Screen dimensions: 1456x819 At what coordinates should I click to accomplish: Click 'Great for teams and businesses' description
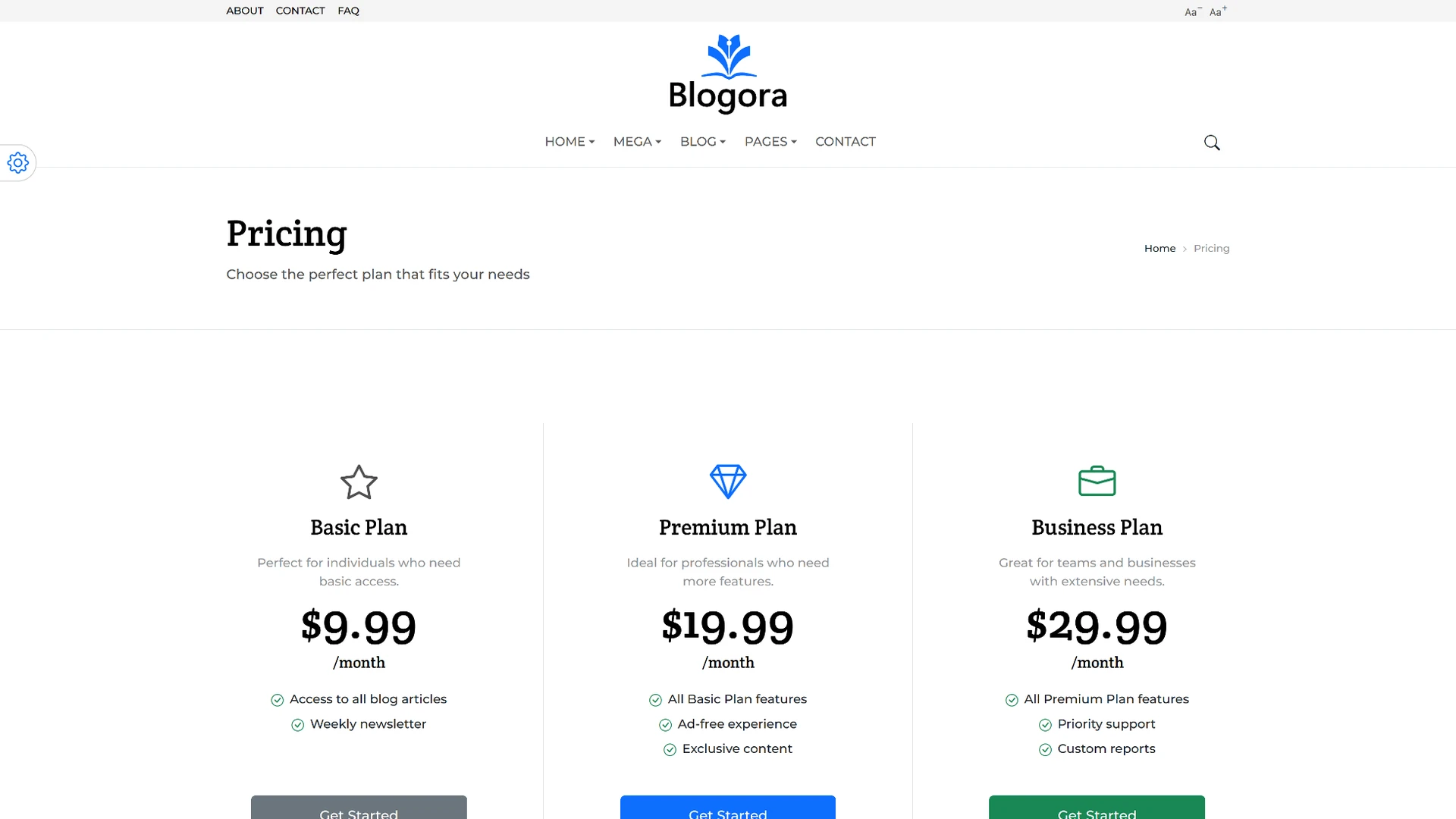point(1097,572)
